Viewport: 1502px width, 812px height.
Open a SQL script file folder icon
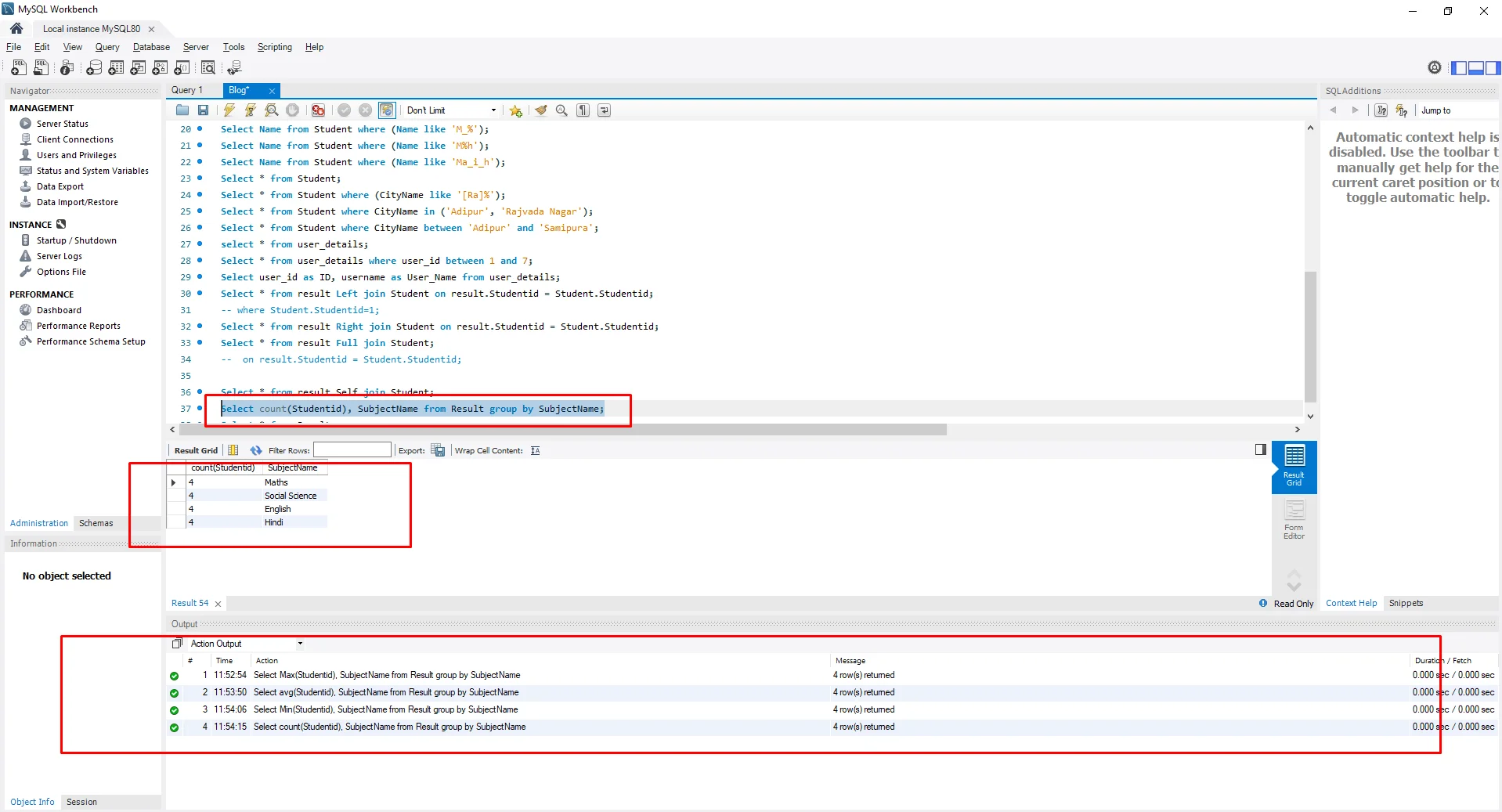[x=182, y=110]
